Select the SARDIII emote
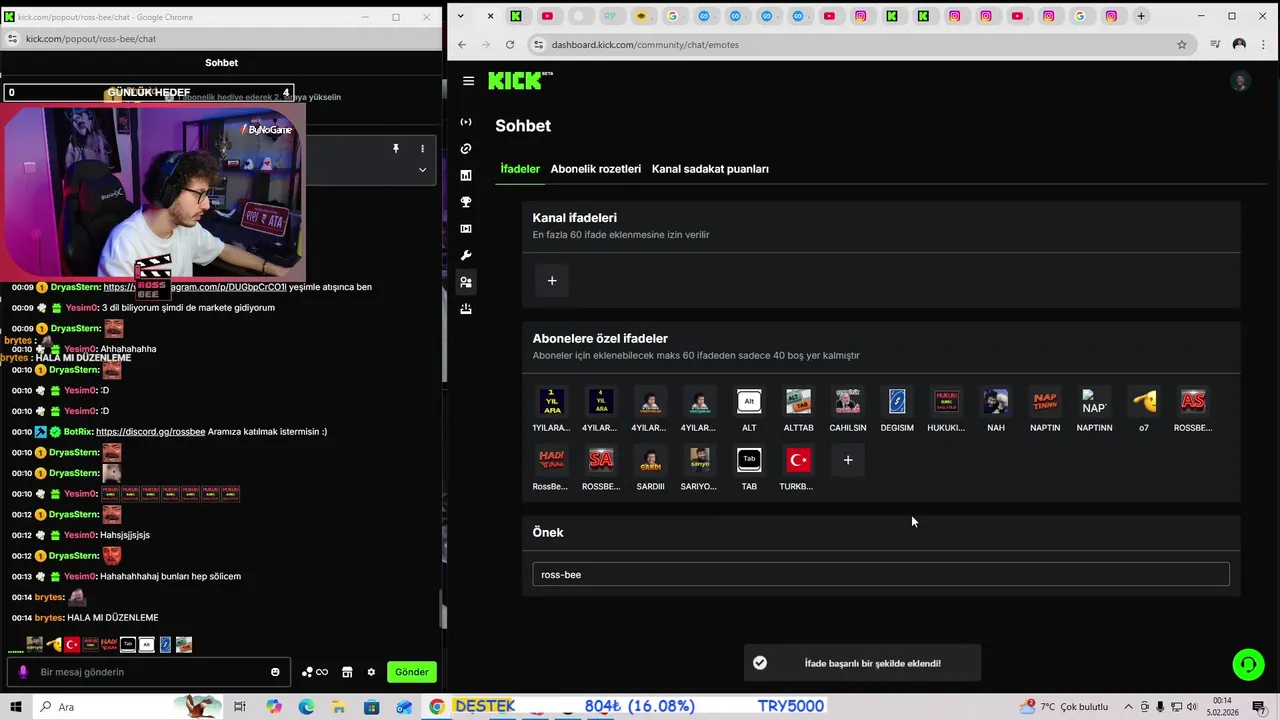The width and height of the screenshot is (1280, 720). tap(650, 460)
